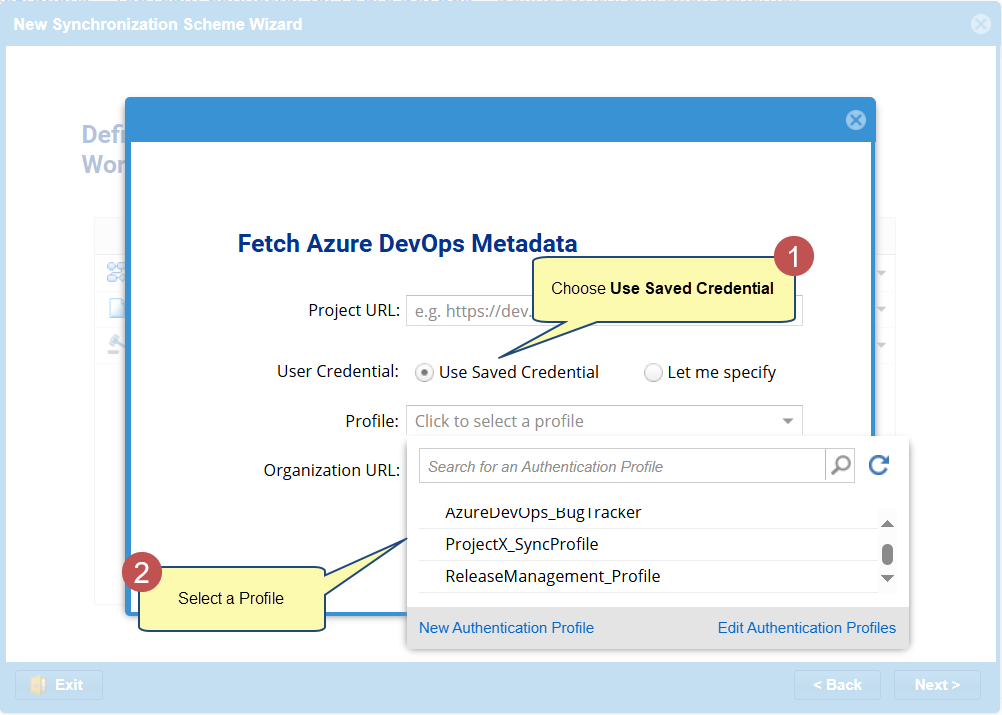Choose the Let me specify option
The image size is (1002, 715).
point(653,373)
